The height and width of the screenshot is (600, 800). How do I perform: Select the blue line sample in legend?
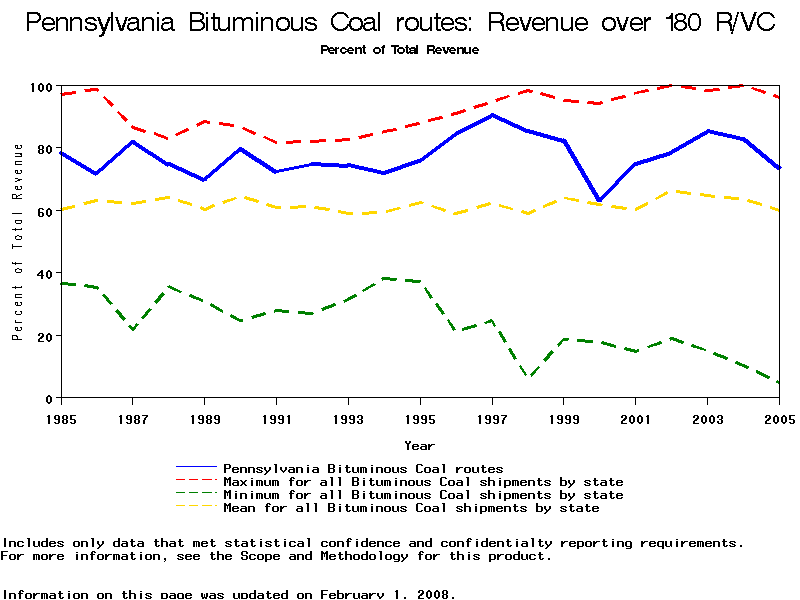point(196,468)
